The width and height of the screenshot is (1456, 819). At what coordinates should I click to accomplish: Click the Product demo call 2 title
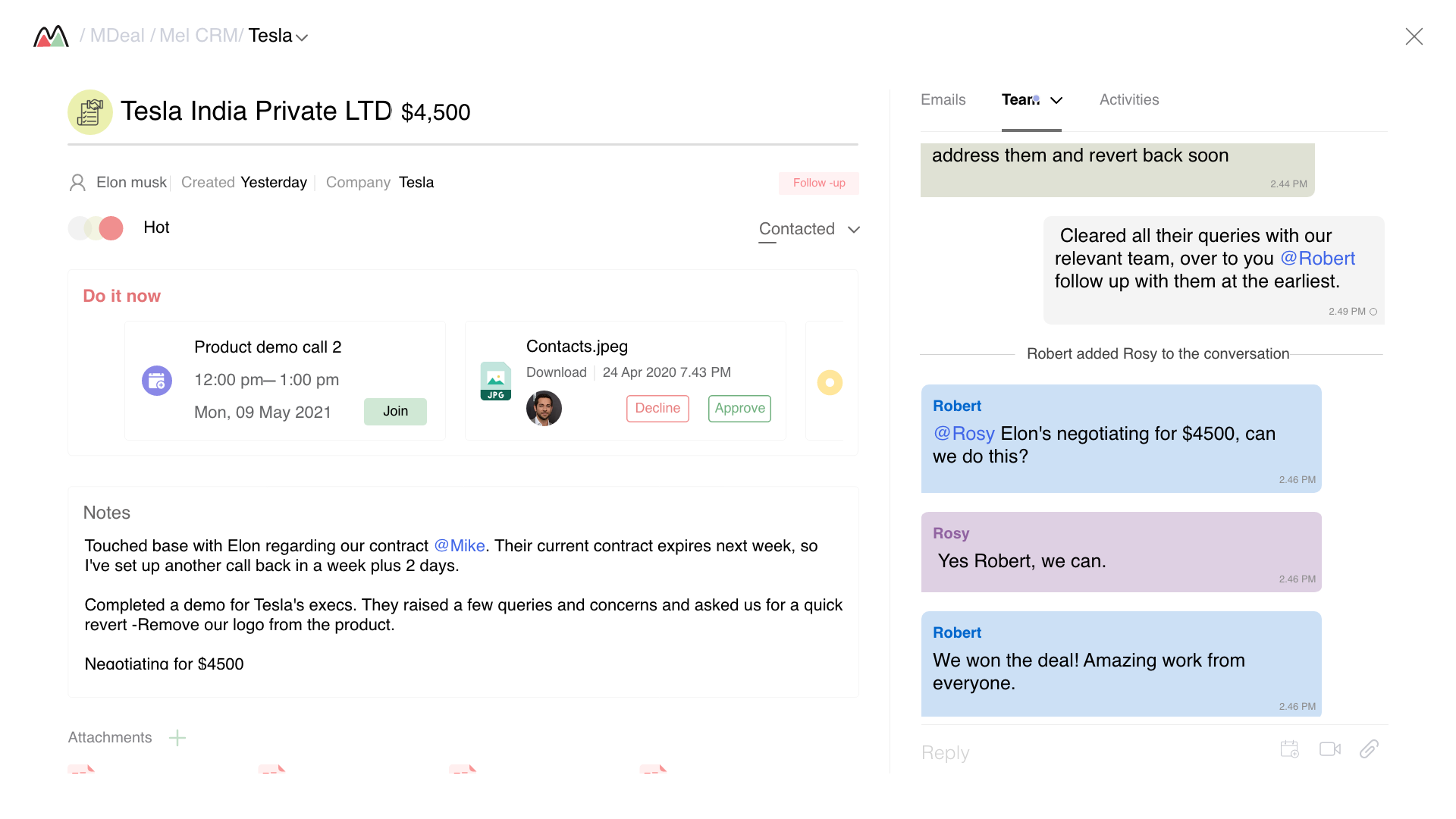click(268, 347)
